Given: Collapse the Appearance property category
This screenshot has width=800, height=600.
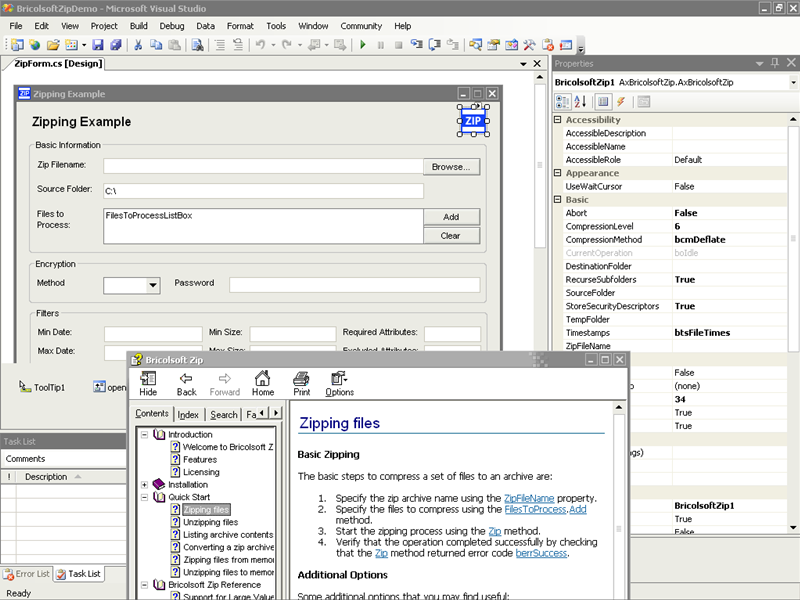Looking at the screenshot, I should tap(558, 173).
